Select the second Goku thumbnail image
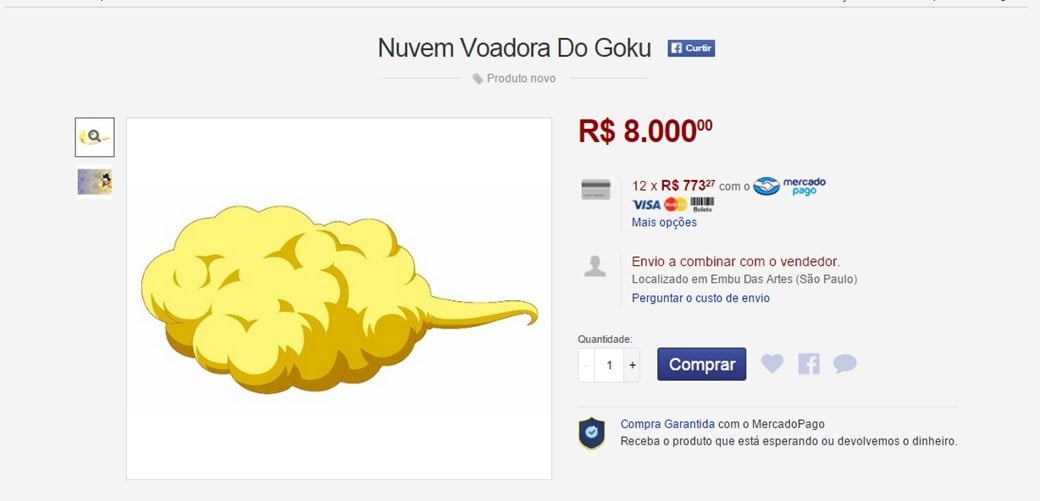This screenshot has width=1040, height=501. (94, 182)
